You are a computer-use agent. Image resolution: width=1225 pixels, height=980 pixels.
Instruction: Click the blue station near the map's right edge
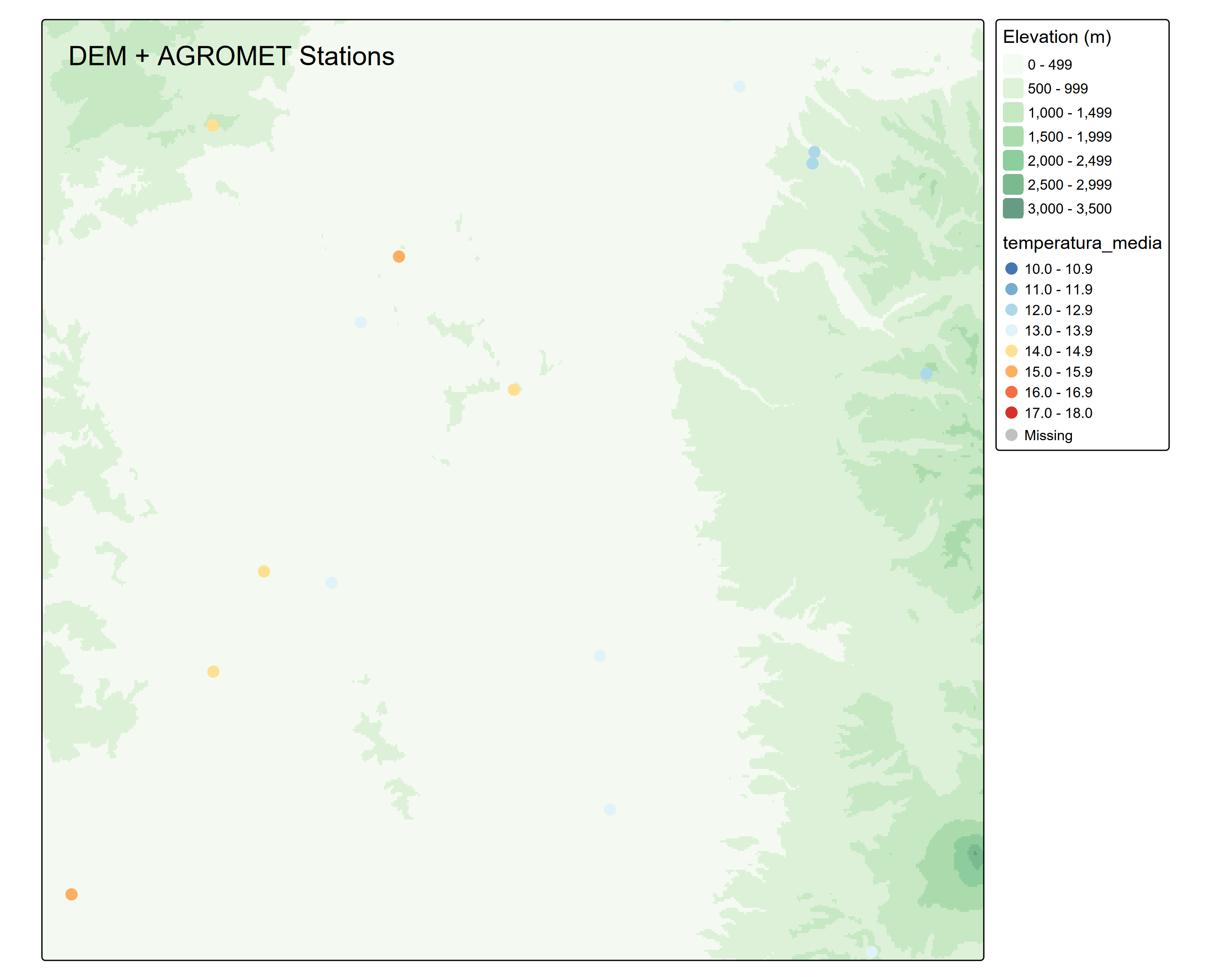point(926,374)
